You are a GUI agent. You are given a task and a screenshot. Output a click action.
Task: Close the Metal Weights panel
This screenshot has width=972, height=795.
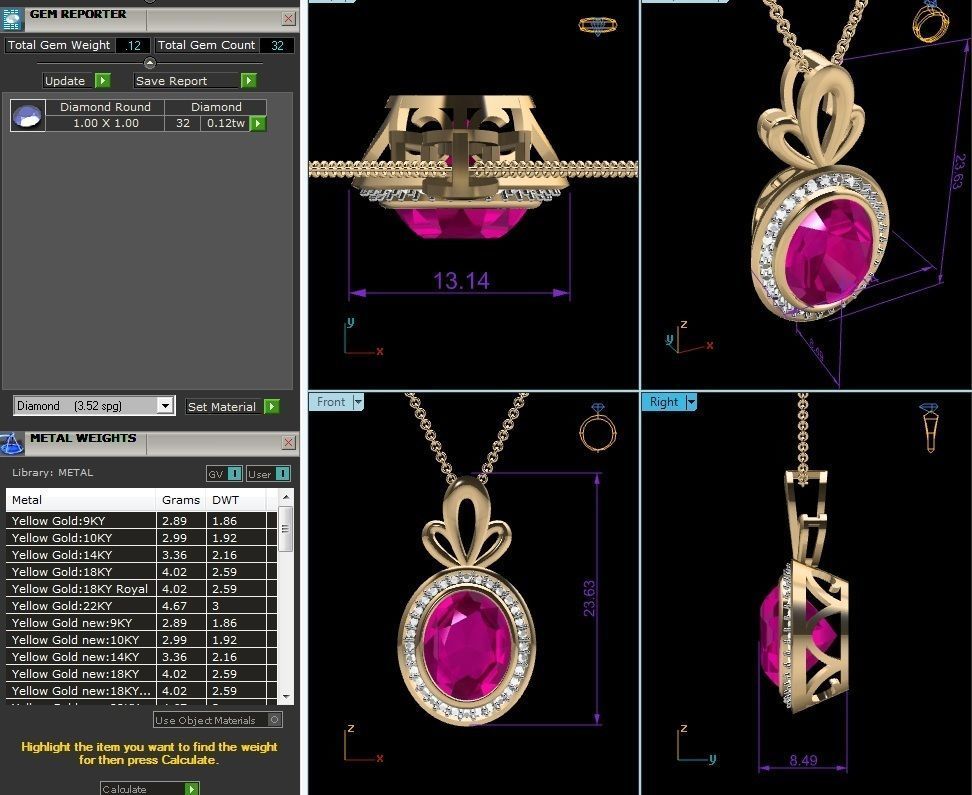[x=289, y=442]
